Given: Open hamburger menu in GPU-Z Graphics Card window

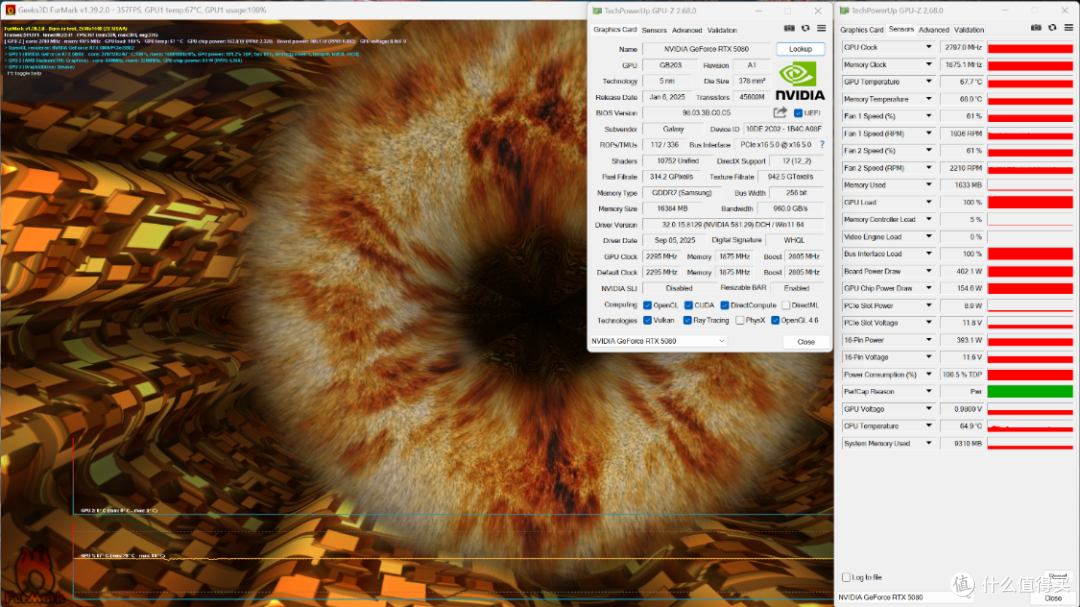Looking at the screenshot, I should [821, 28].
